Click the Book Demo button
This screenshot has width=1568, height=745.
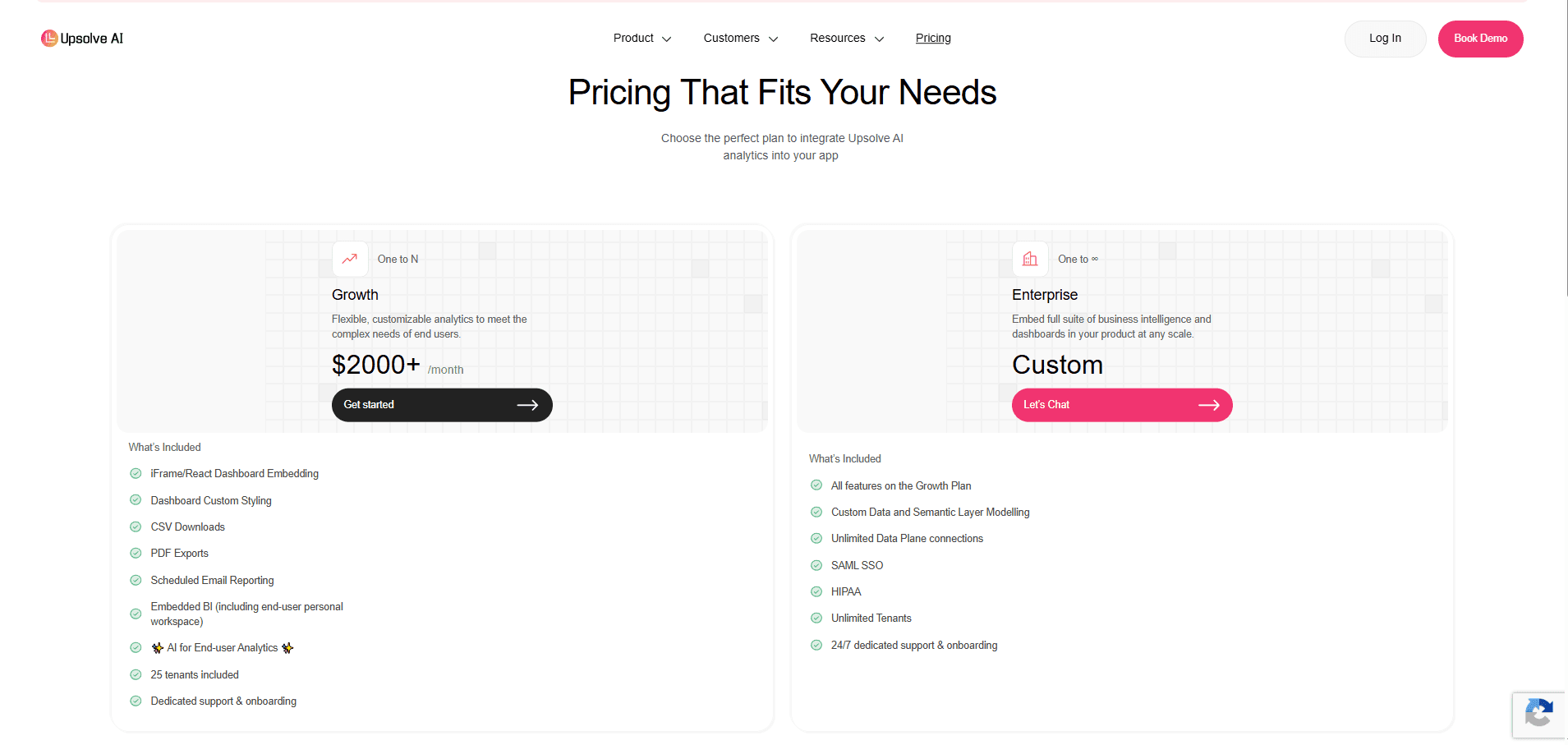coord(1479,39)
